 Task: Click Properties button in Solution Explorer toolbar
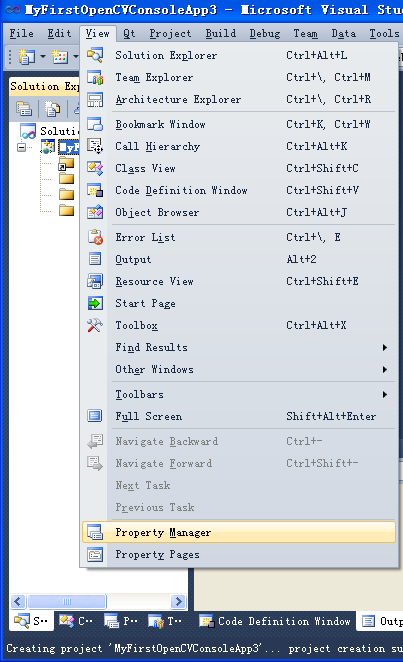[24, 109]
